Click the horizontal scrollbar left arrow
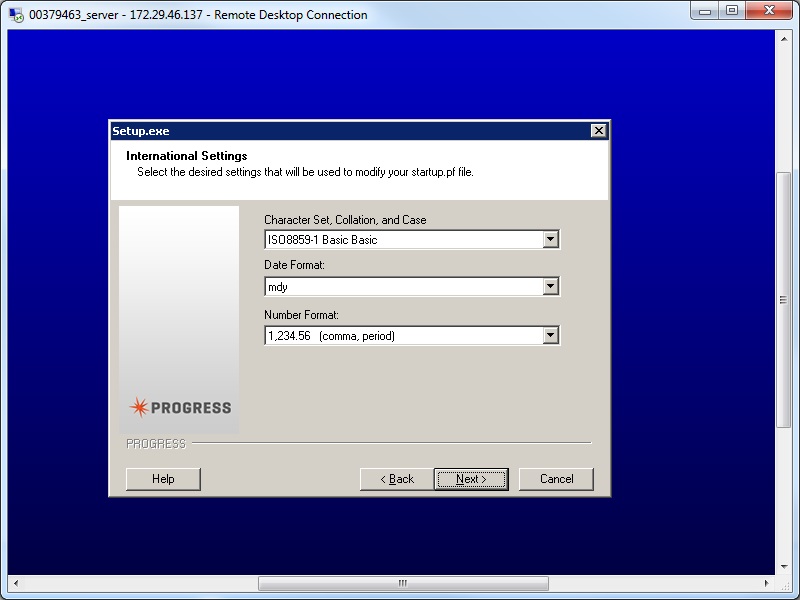 coord(14,582)
